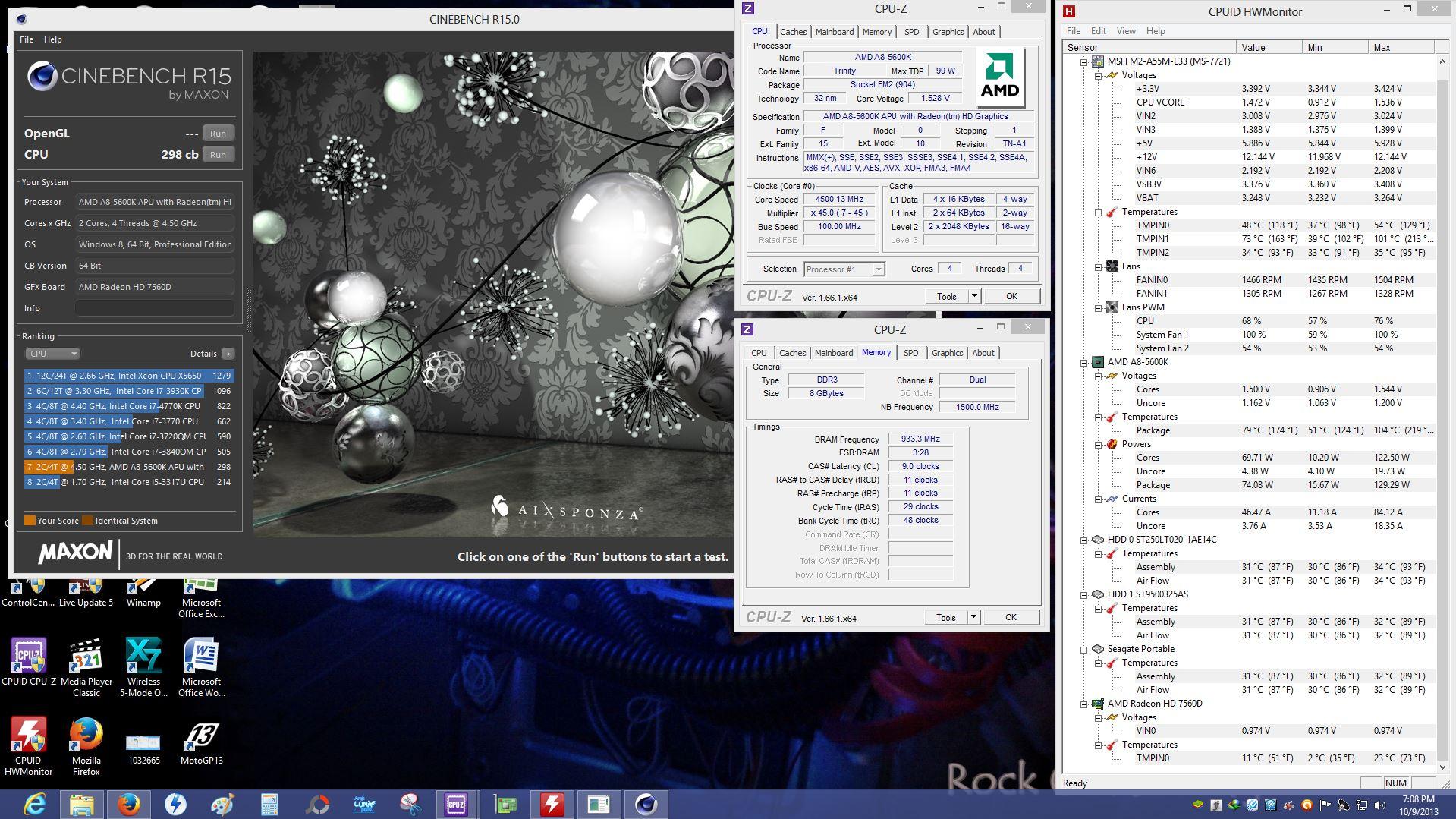Click the Tools button in upper CPU-Z
Screen dimensions: 1456x819
pos(946,296)
